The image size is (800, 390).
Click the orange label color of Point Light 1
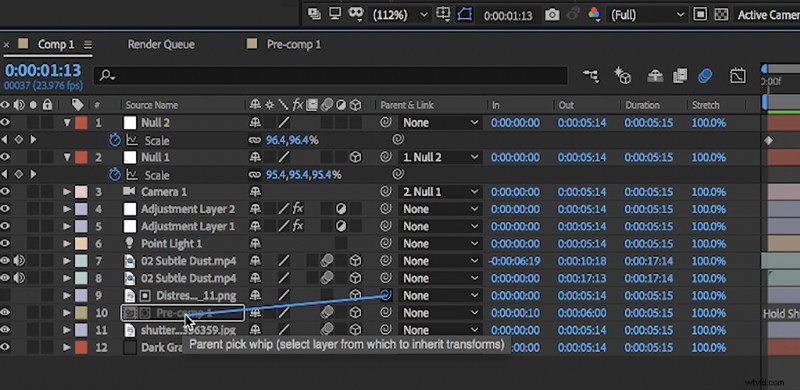coord(81,243)
